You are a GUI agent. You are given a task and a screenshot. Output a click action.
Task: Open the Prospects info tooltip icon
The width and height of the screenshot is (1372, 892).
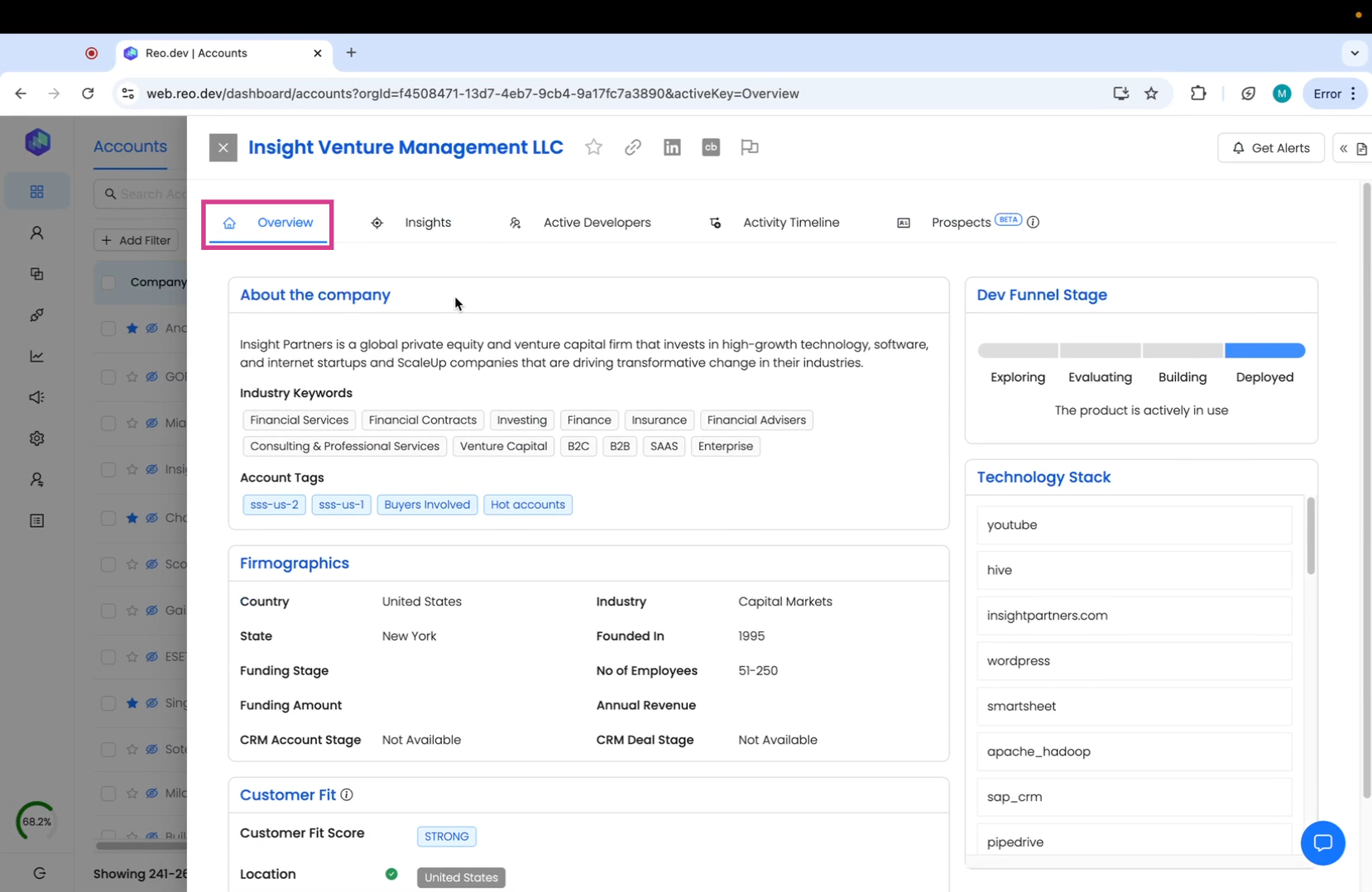tap(1034, 222)
